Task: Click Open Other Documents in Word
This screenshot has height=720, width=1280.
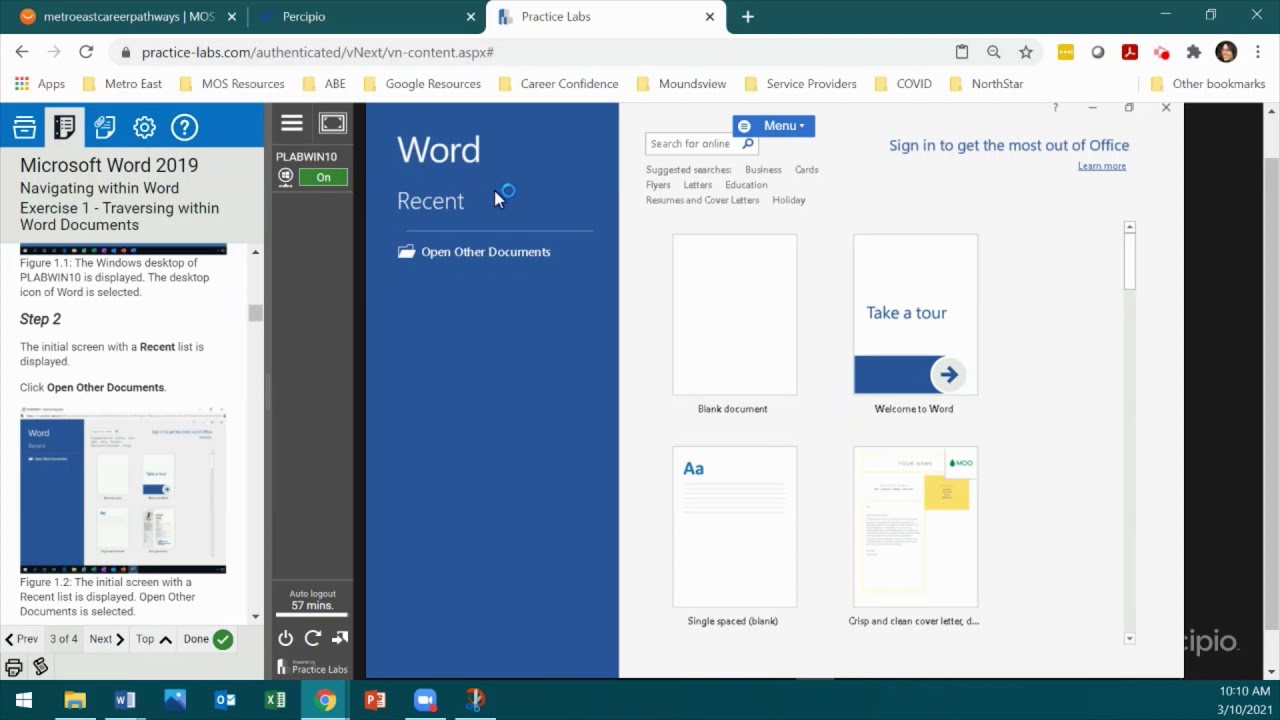Action: coord(475,252)
